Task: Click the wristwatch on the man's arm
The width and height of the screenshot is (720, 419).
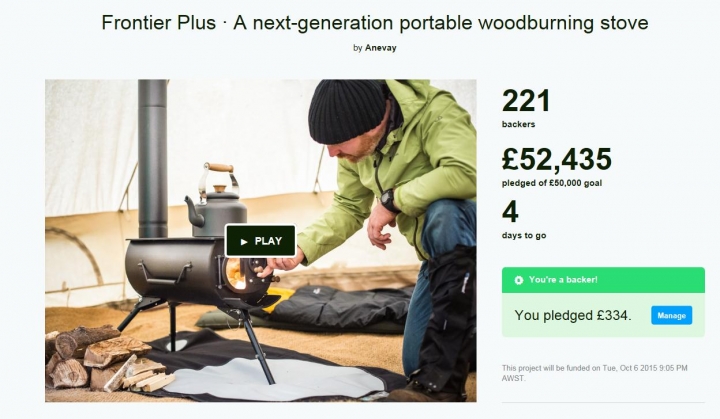Action: click(x=389, y=201)
